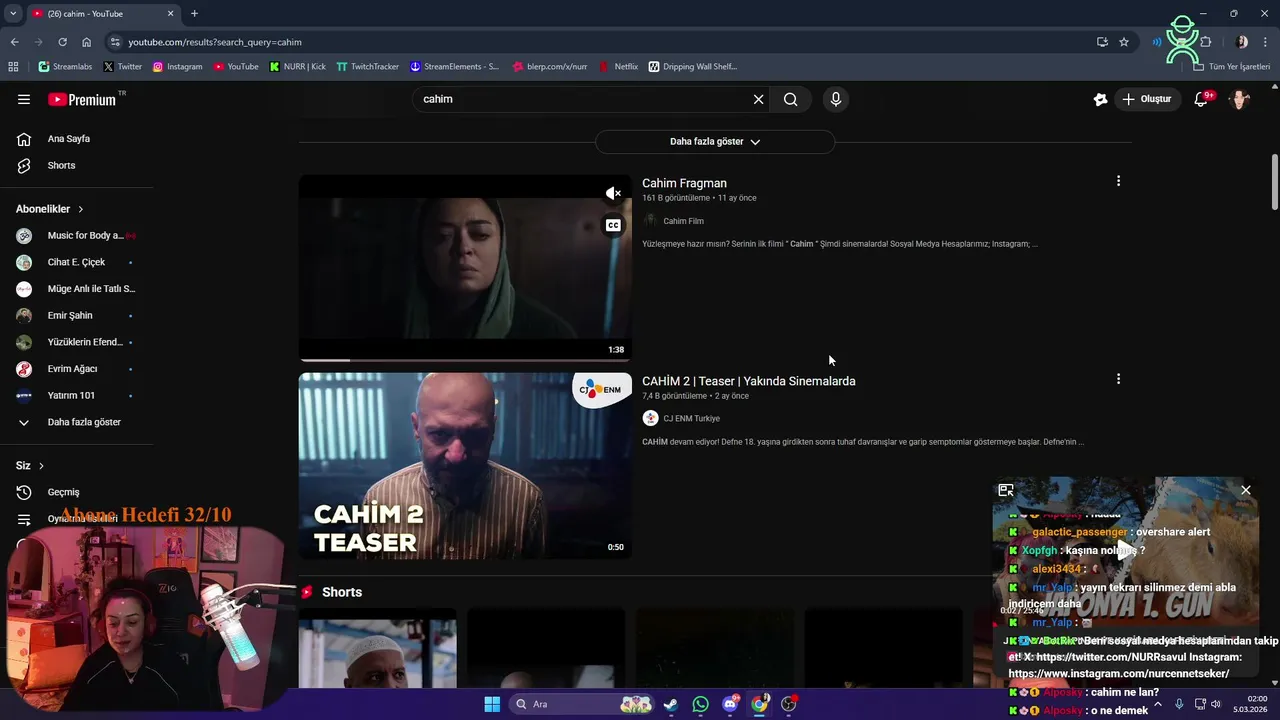This screenshot has height=720, width=1280.
Task: Reload the page with the refresh icon
Action: coord(62,42)
